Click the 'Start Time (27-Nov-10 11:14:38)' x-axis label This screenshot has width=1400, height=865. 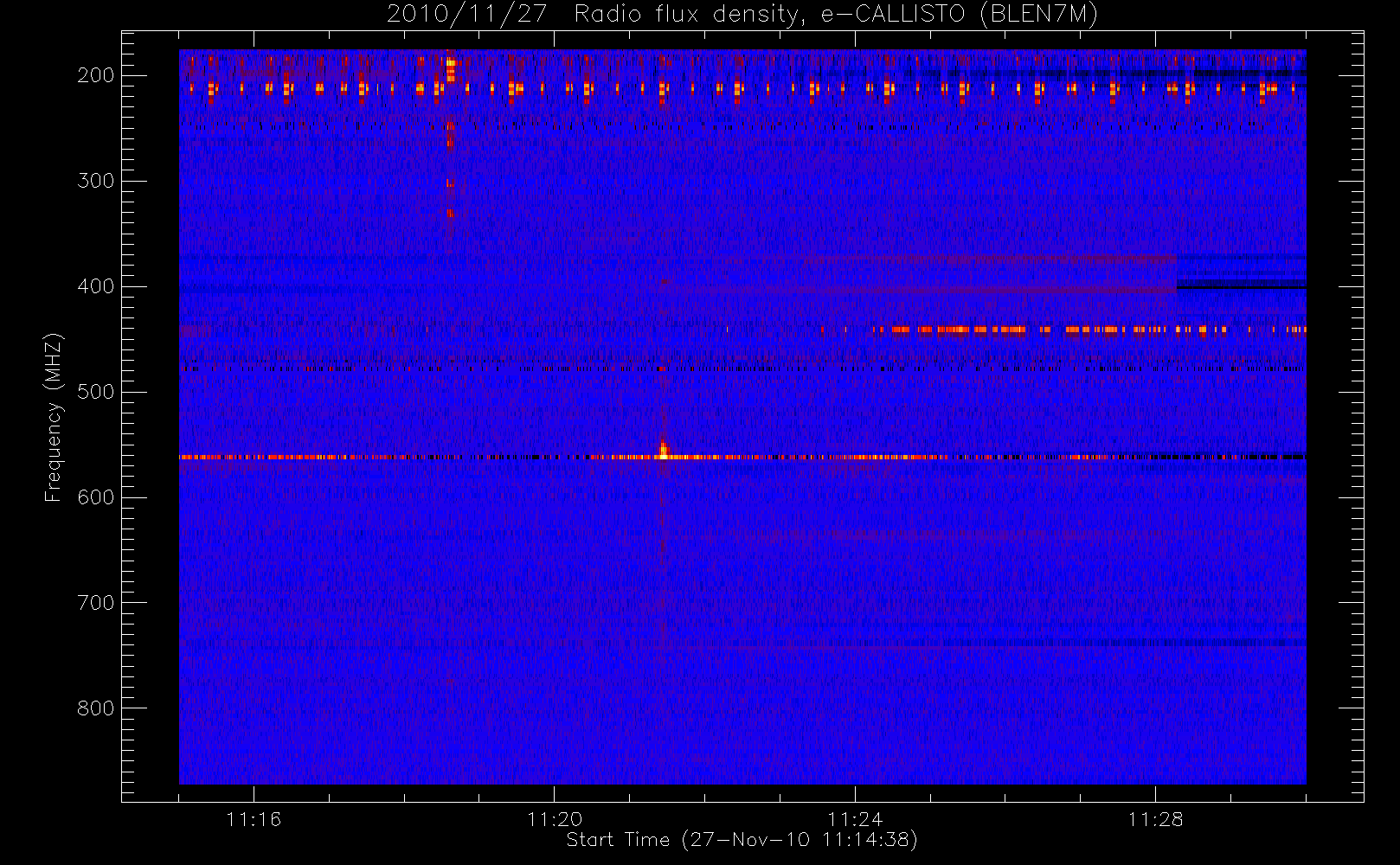742,840
